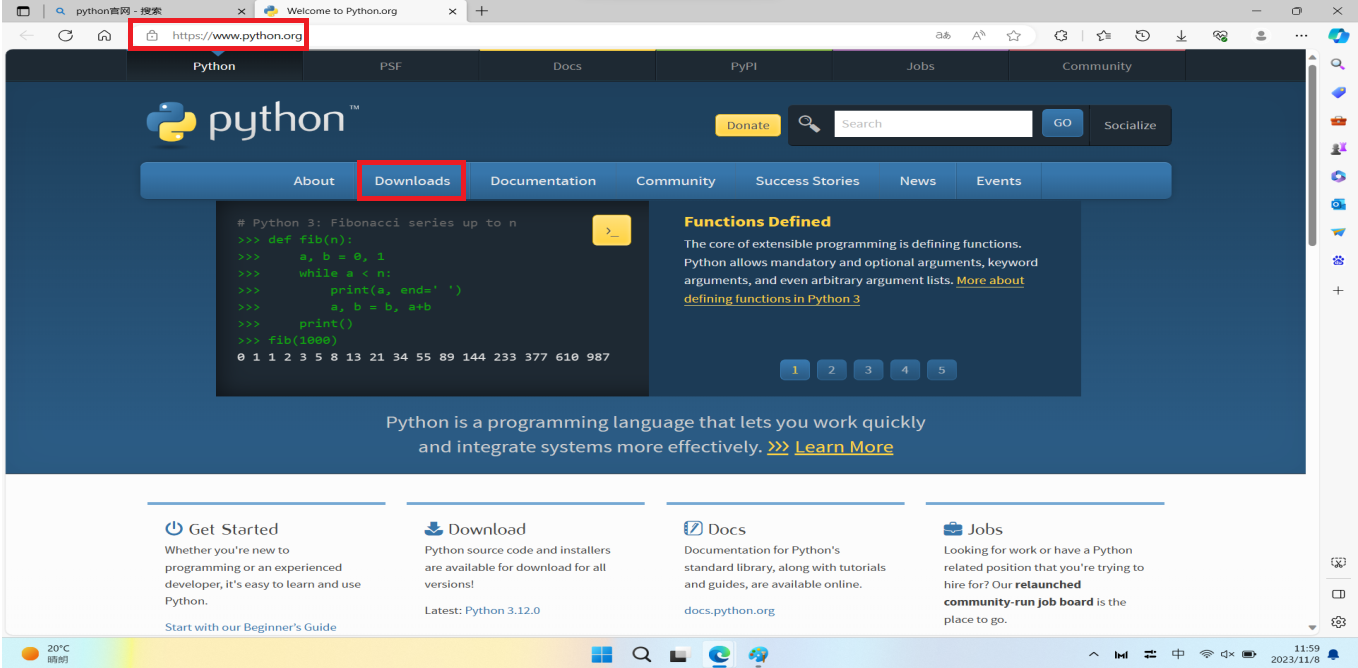Click the address bar URL
The image size is (1358, 668).
pyautogui.click(x=237, y=35)
